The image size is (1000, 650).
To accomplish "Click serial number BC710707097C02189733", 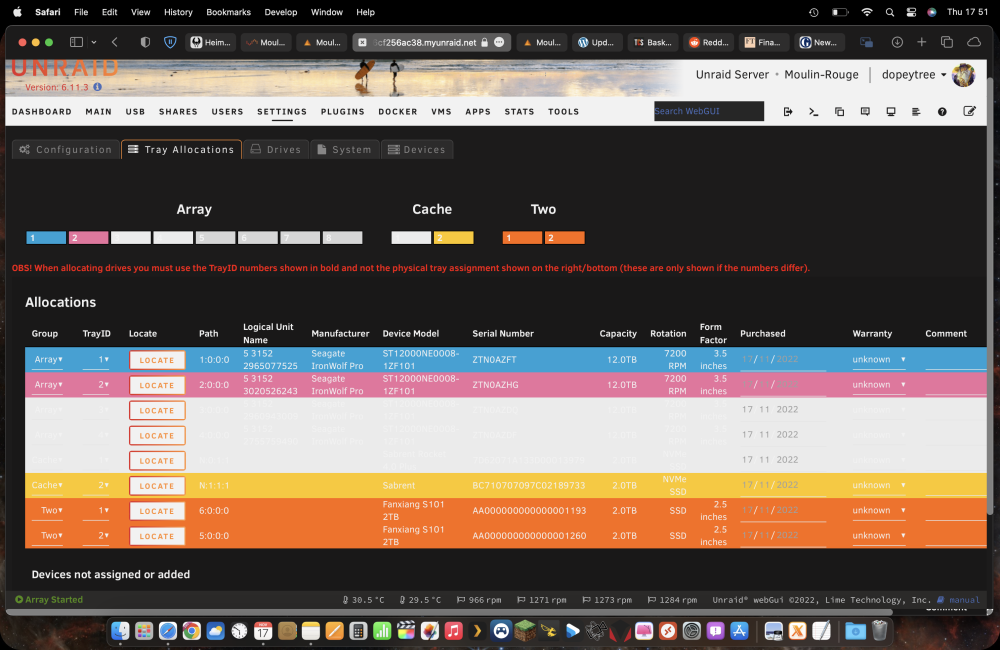I will (x=529, y=485).
